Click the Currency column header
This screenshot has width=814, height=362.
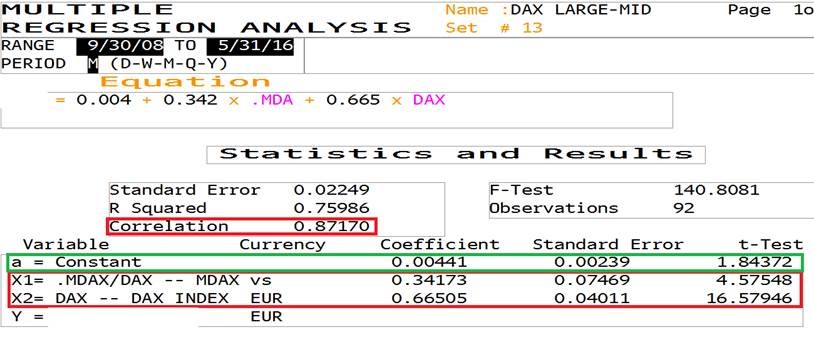pyautogui.click(x=282, y=245)
